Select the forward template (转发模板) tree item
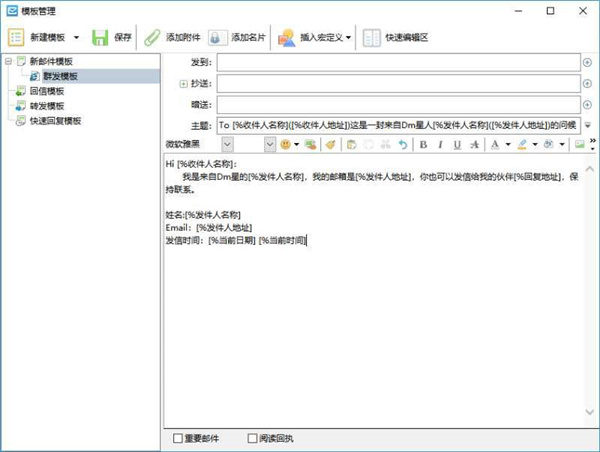Image resolution: width=600 pixels, height=452 pixels. (x=48, y=106)
